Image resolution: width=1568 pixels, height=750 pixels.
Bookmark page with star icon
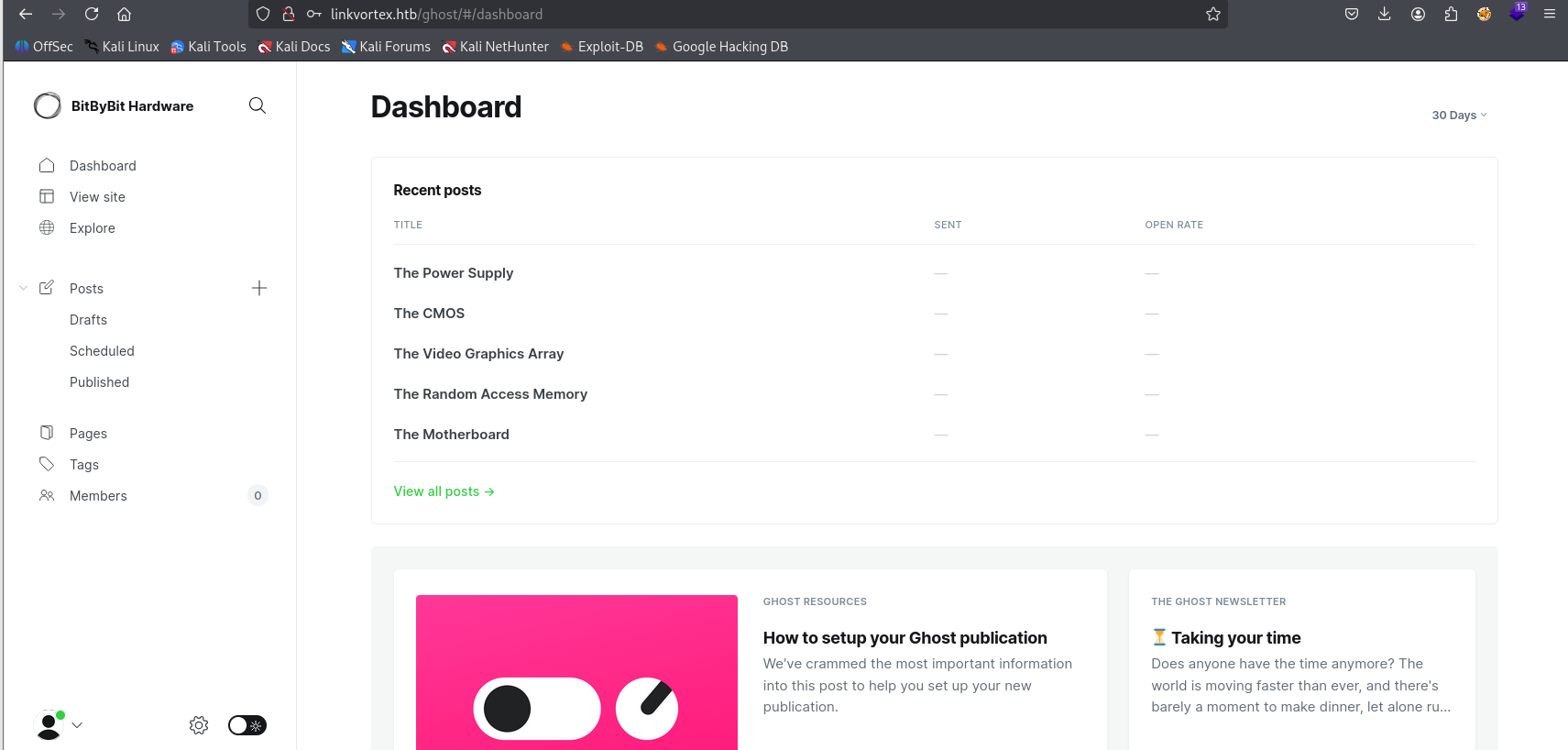[x=1213, y=14]
